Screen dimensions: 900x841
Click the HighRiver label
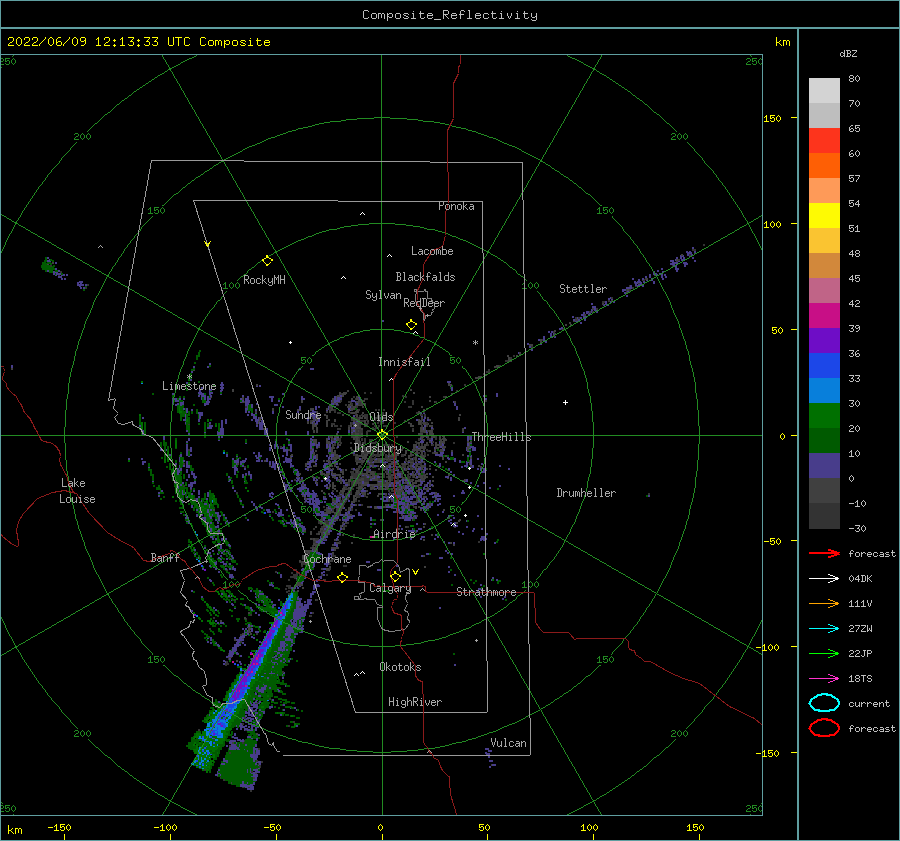click(x=415, y=702)
